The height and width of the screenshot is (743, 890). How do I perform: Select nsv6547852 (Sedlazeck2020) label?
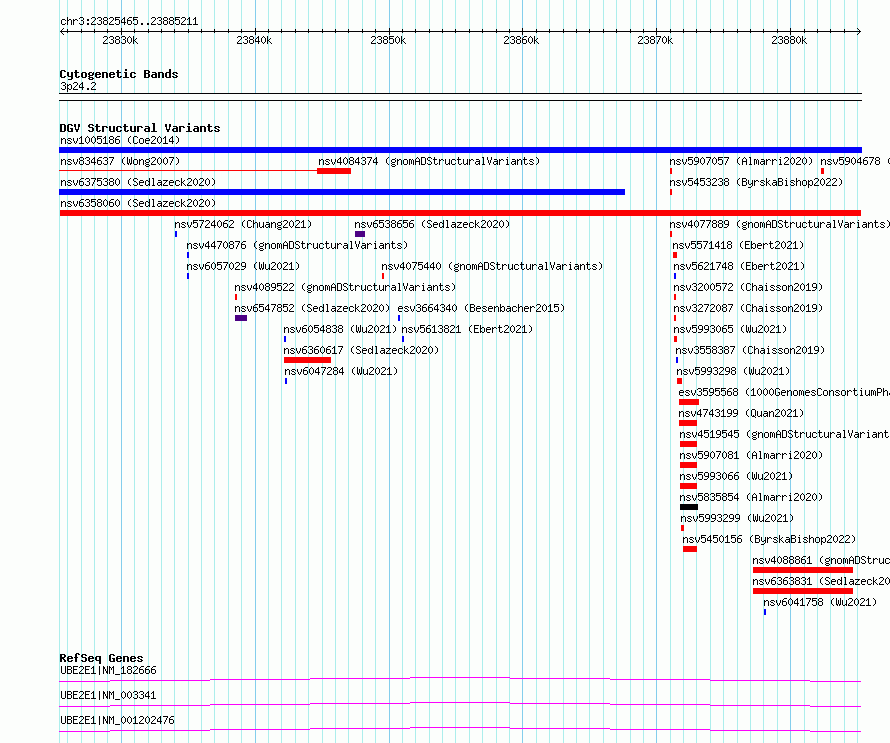coord(312,308)
